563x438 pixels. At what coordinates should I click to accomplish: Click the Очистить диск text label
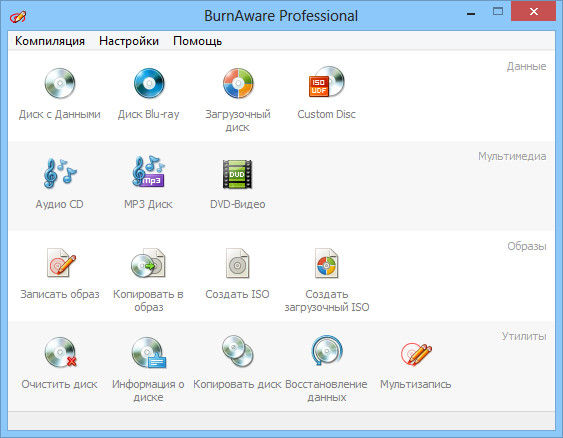tap(60, 384)
